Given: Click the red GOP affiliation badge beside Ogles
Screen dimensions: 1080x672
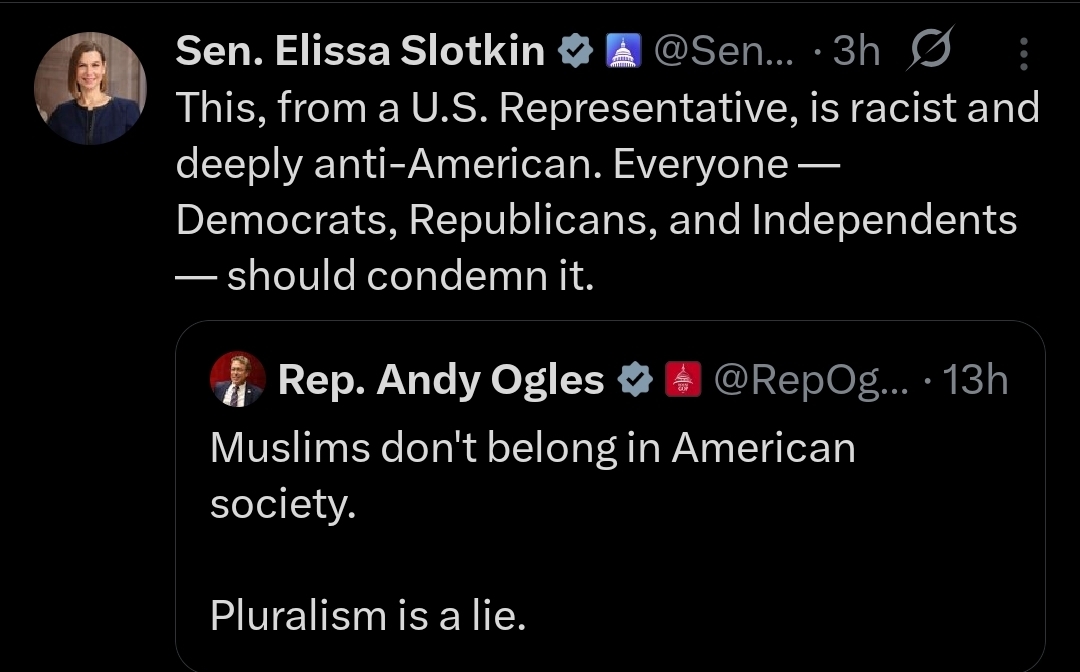Looking at the screenshot, I should tap(683, 380).
